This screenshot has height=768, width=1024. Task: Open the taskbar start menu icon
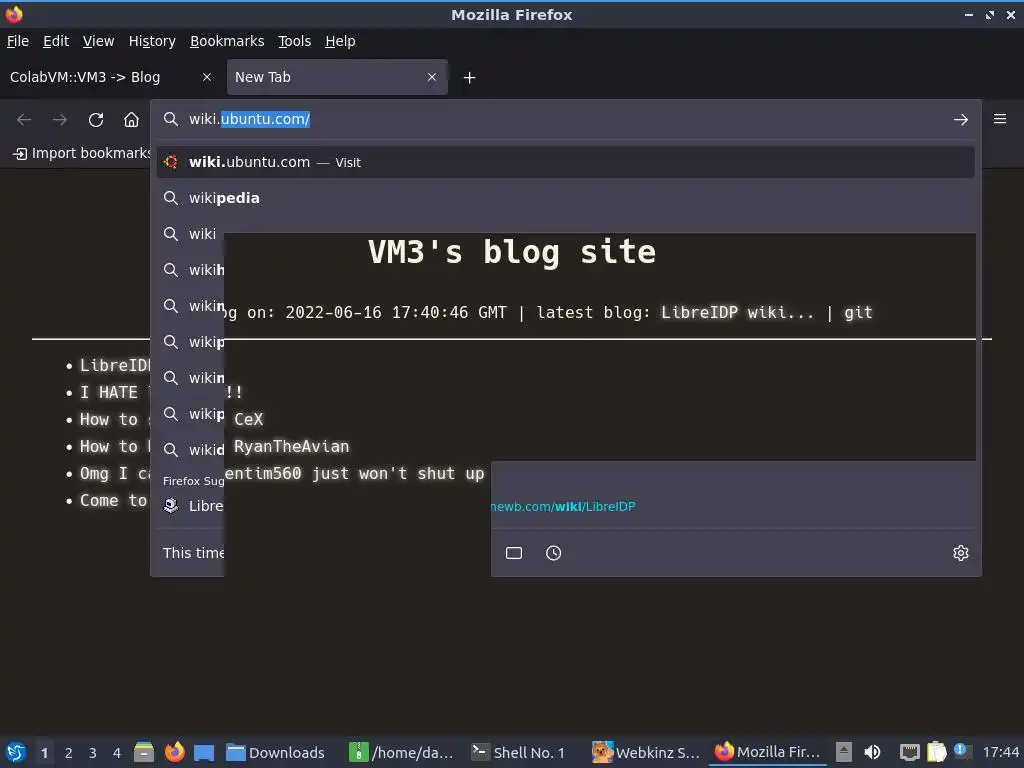(x=16, y=752)
